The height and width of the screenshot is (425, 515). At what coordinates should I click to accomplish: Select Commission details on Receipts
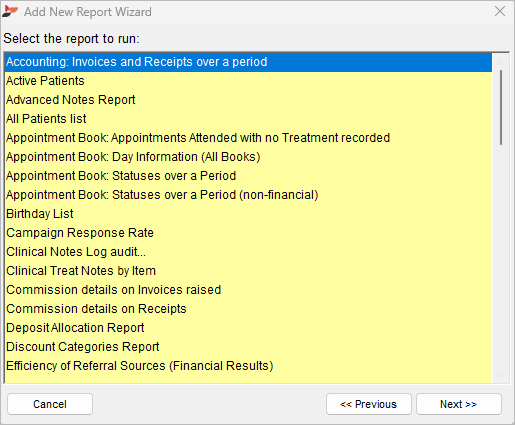[x=248, y=309]
